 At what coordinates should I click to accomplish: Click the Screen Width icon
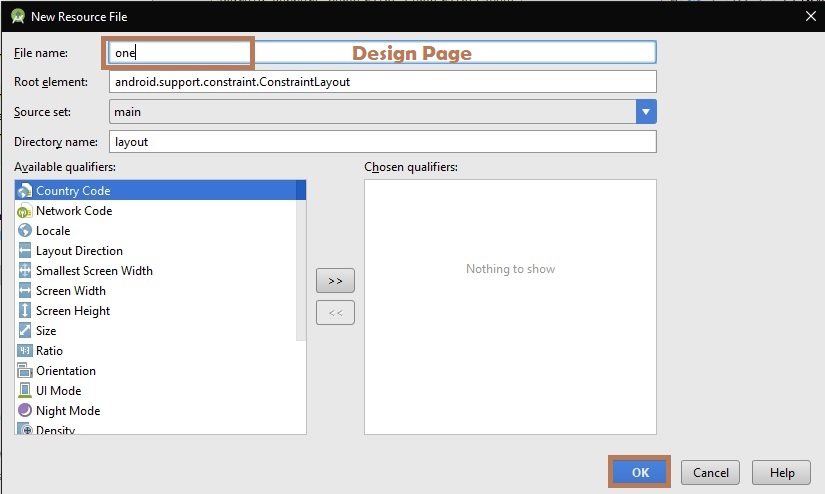(x=25, y=290)
